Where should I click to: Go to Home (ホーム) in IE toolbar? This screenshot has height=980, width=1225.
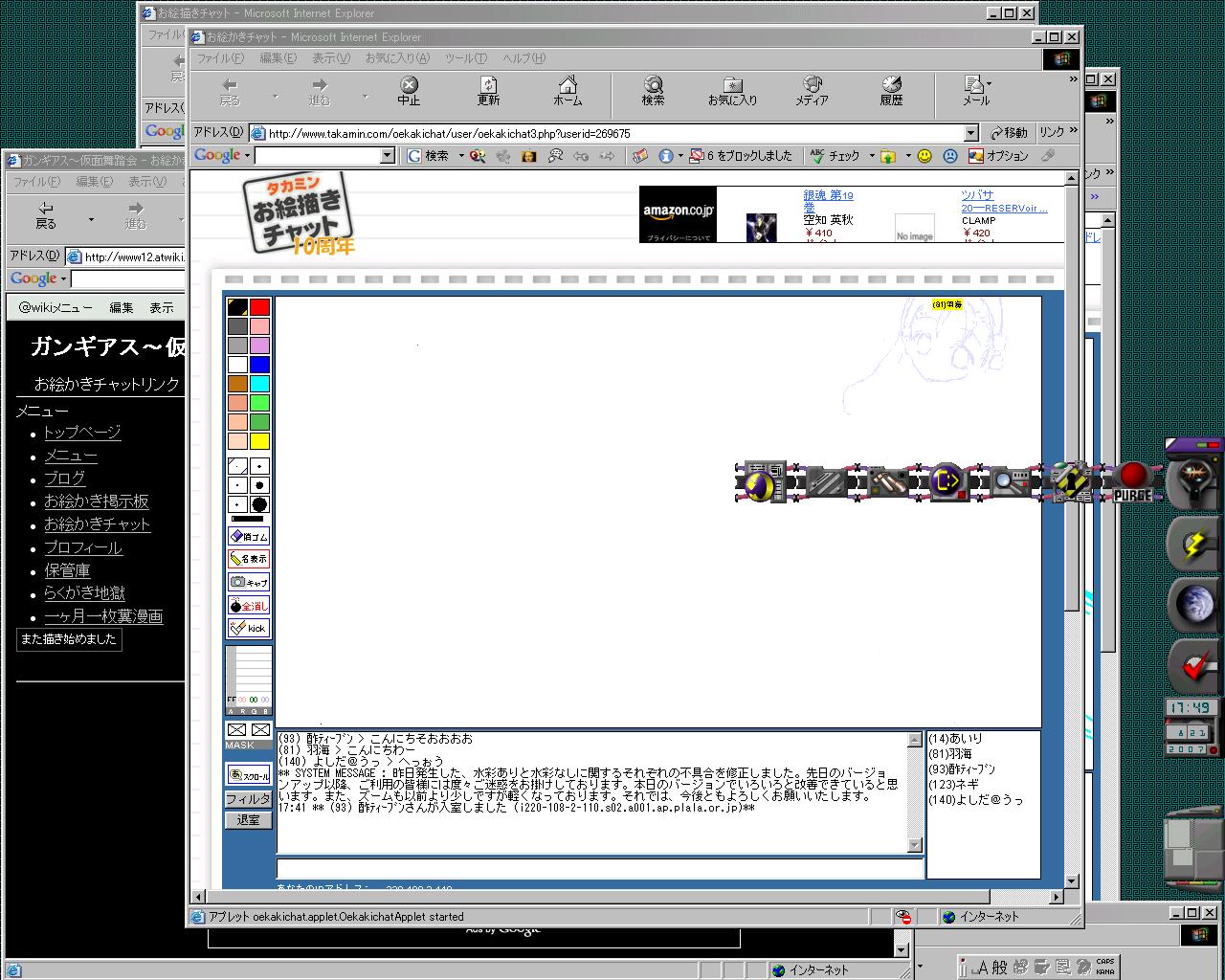(568, 91)
